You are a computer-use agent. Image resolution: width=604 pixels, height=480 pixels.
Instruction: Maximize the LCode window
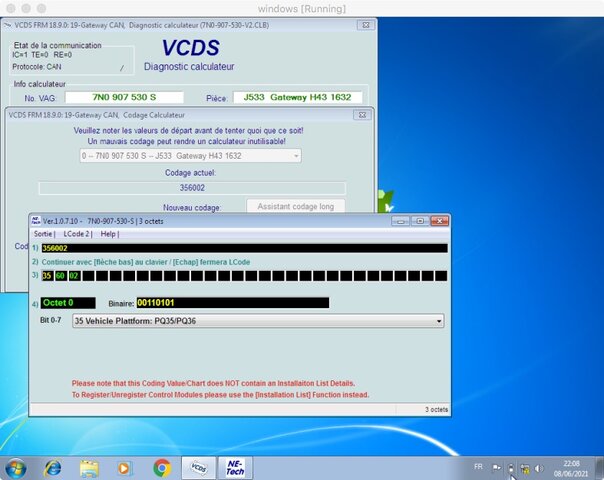420,221
